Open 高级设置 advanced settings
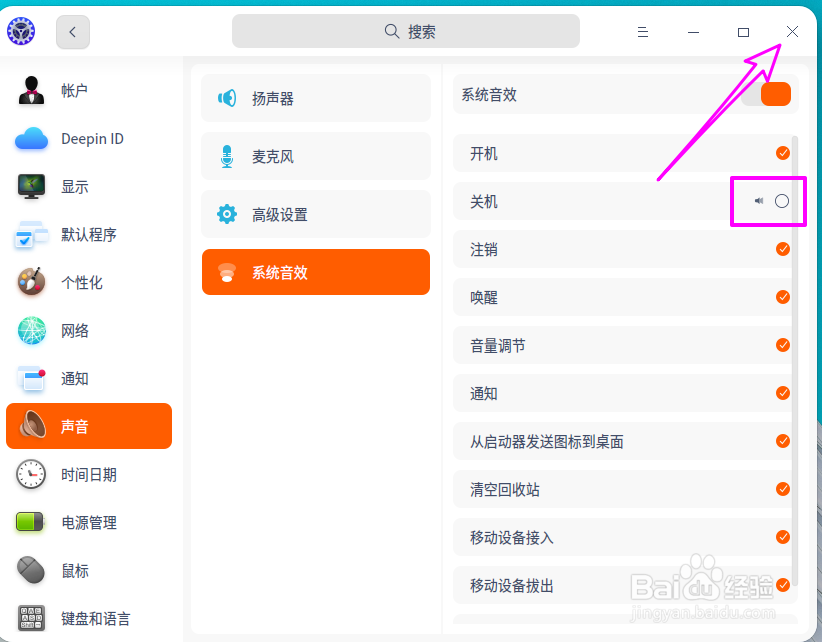The image size is (822, 642). point(316,214)
